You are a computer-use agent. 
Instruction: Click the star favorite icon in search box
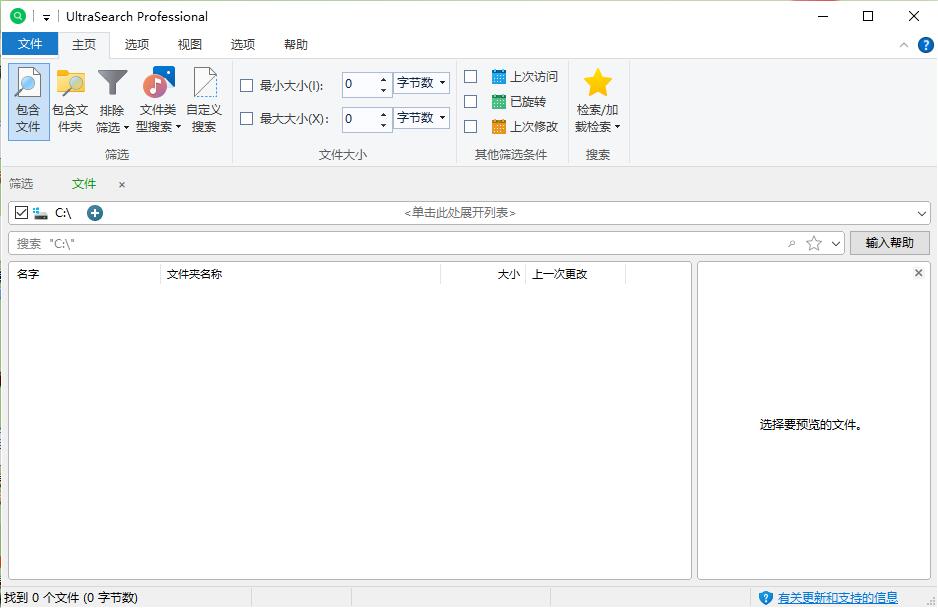pyautogui.click(x=814, y=244)
